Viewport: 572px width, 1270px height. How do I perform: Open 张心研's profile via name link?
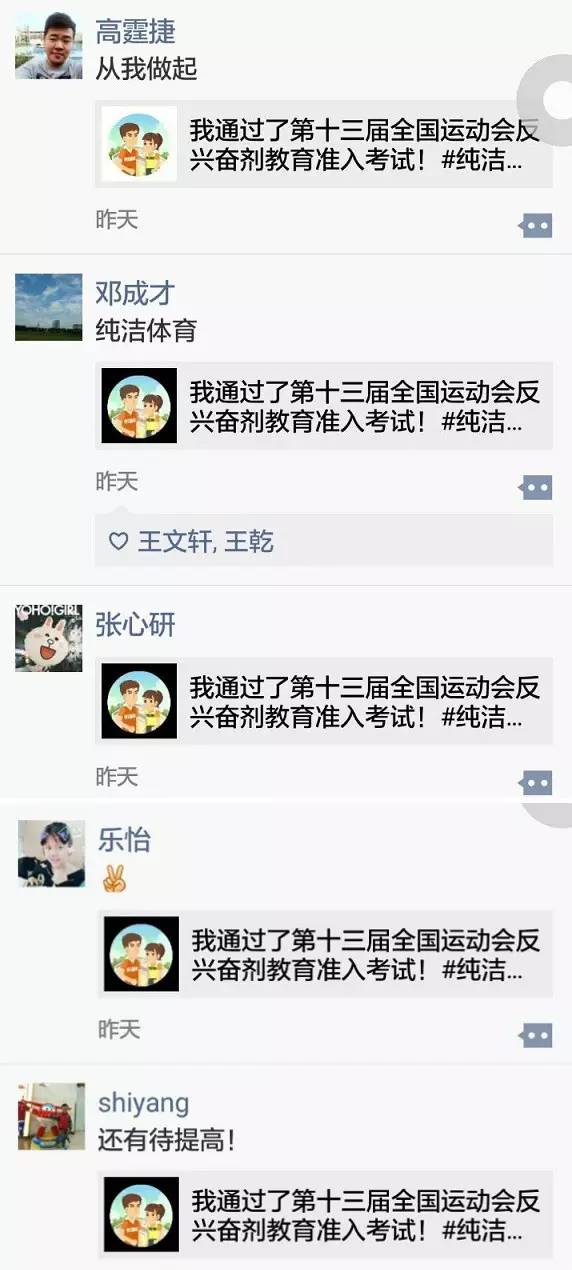[135, 625]
